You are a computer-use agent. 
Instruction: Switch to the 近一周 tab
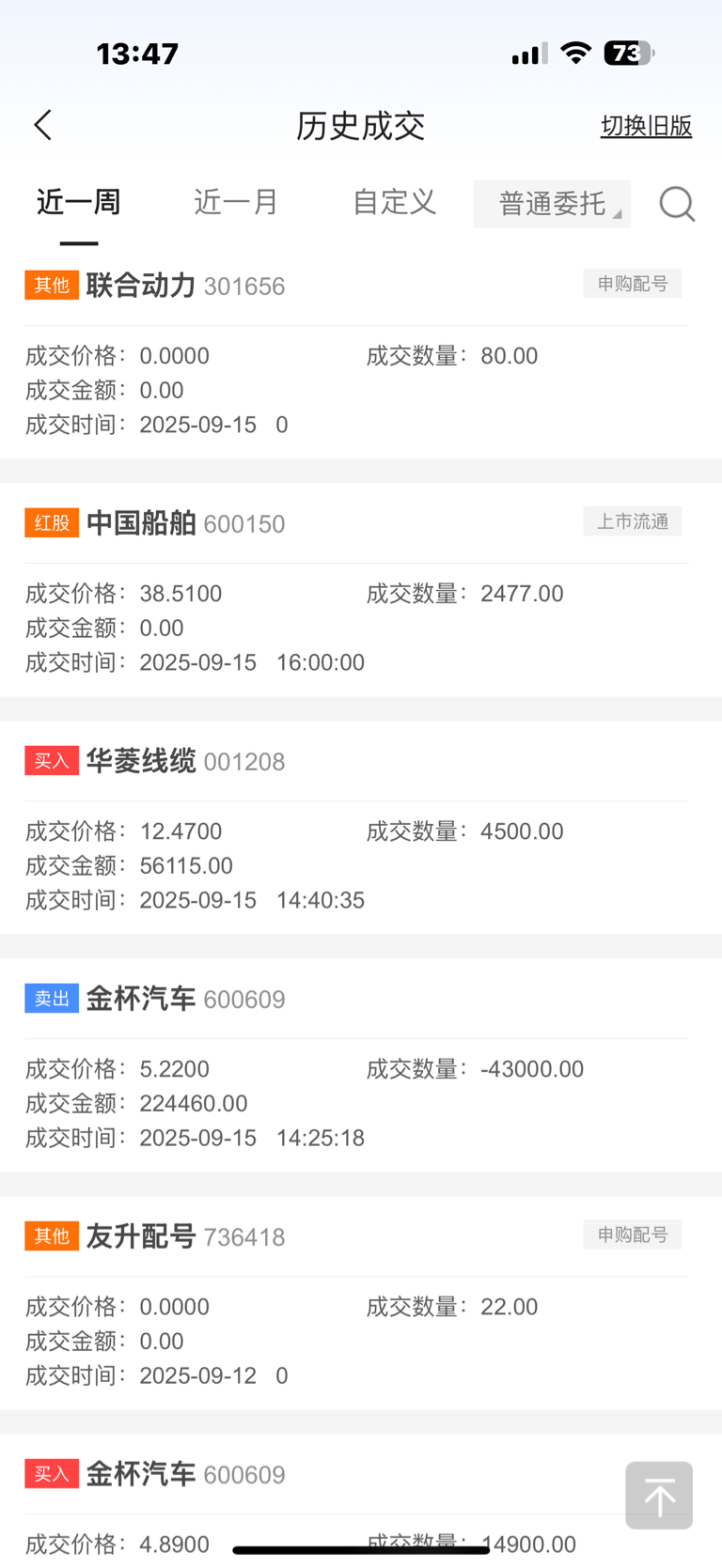[79, 202]
